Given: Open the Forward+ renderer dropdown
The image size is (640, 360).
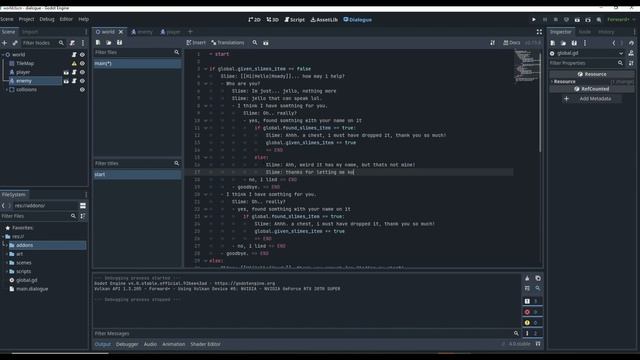Looking at the screenshot, I should pos(621,20).
